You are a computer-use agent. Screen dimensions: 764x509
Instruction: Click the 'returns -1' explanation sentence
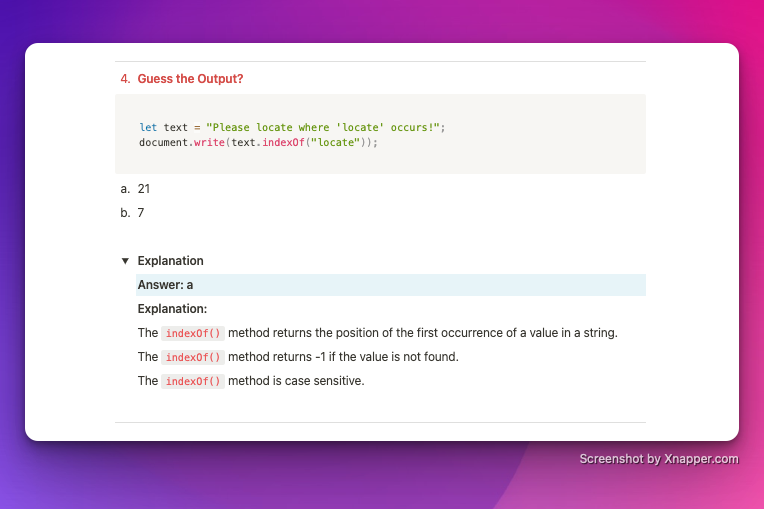298,357
